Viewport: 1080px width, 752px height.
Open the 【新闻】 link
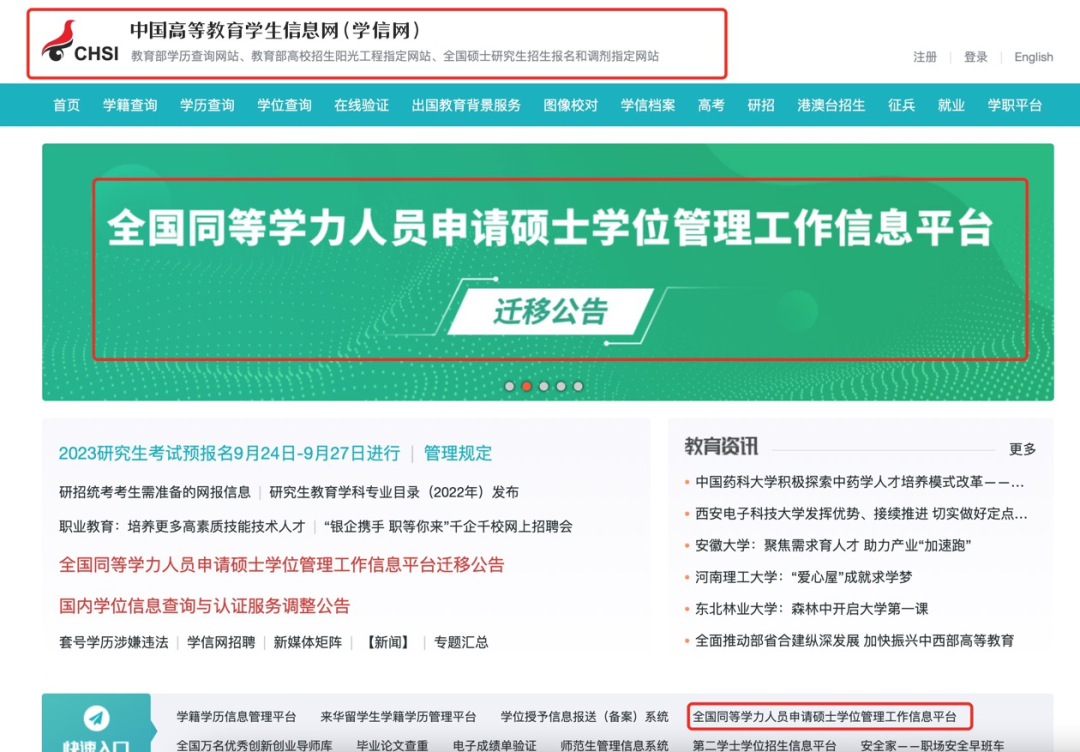(x=388, y=643)
